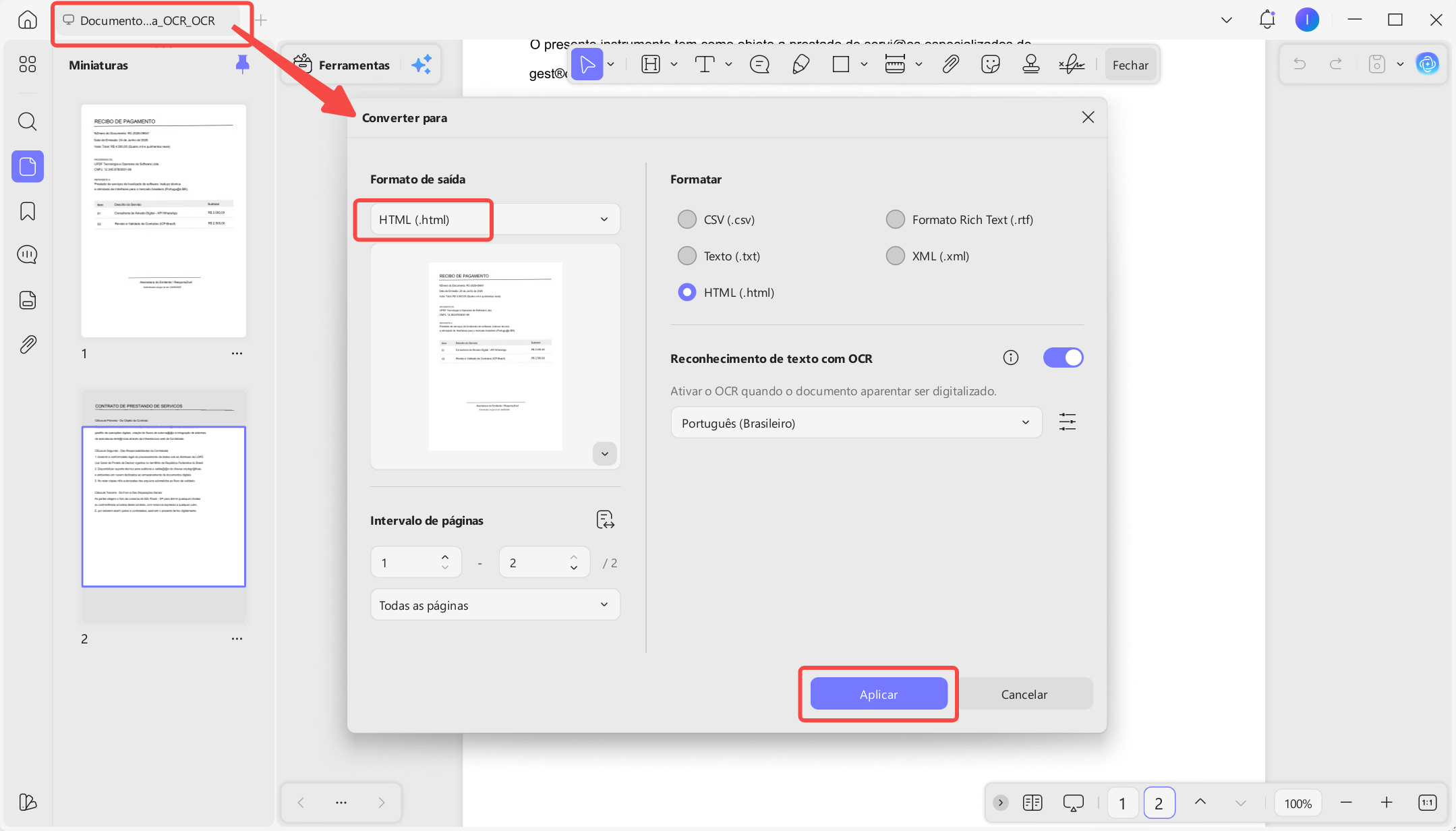Open the Ferramentas menu
This screenshot has width=1456, height=831.
tap(342, 65)
